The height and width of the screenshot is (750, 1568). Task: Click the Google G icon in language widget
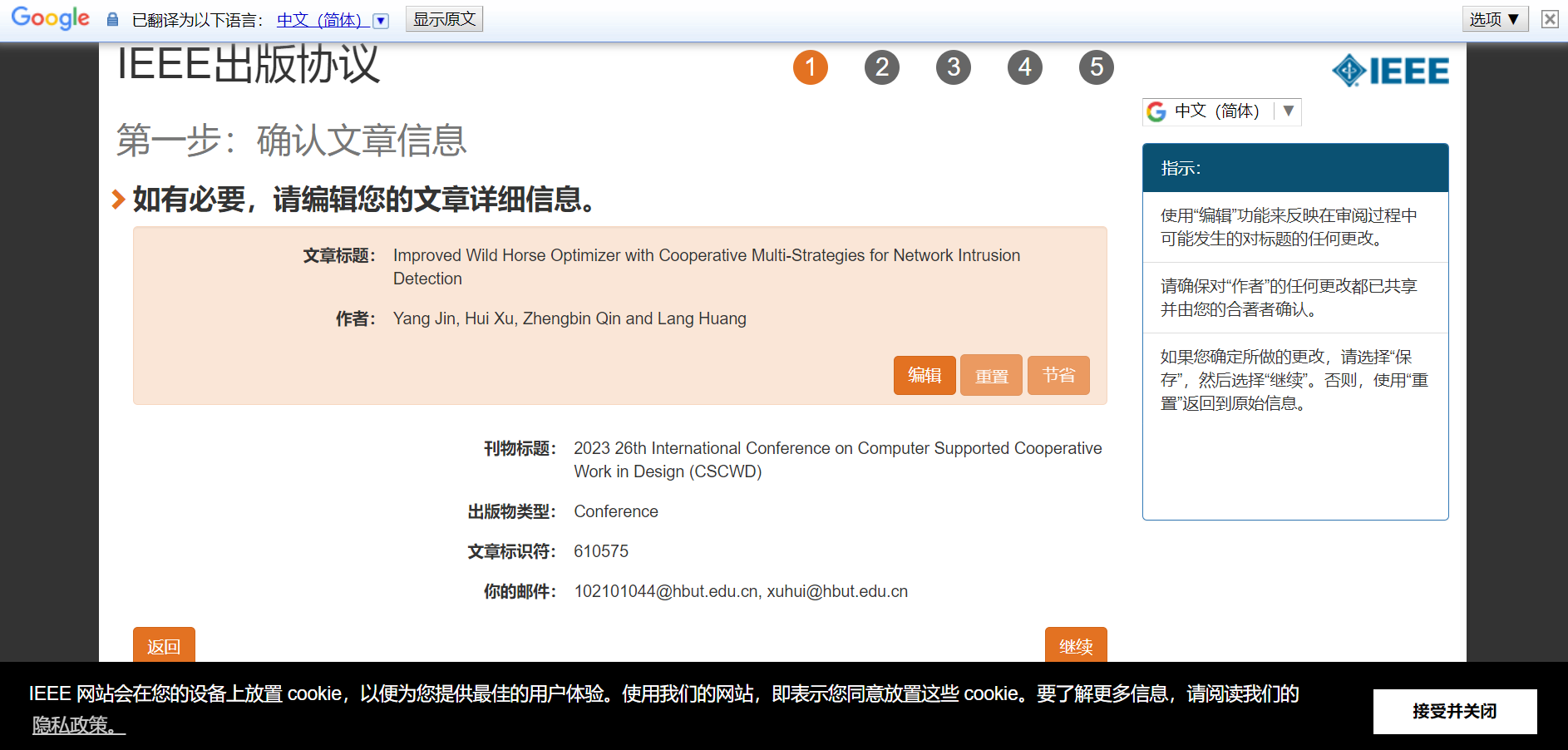point(1156,111)
